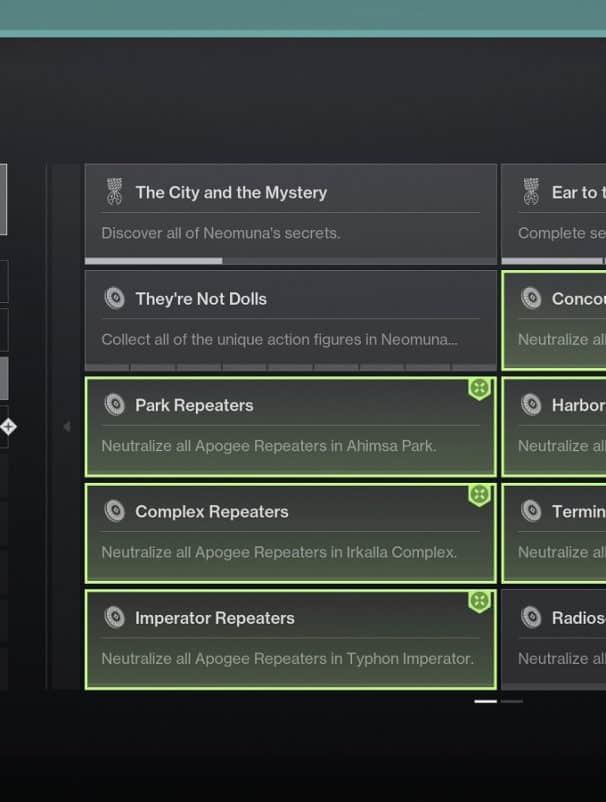Screen dimensions: 606x802
Task: Click the disc icon beside Imperator Repeaters
Action: coord(115,617)
